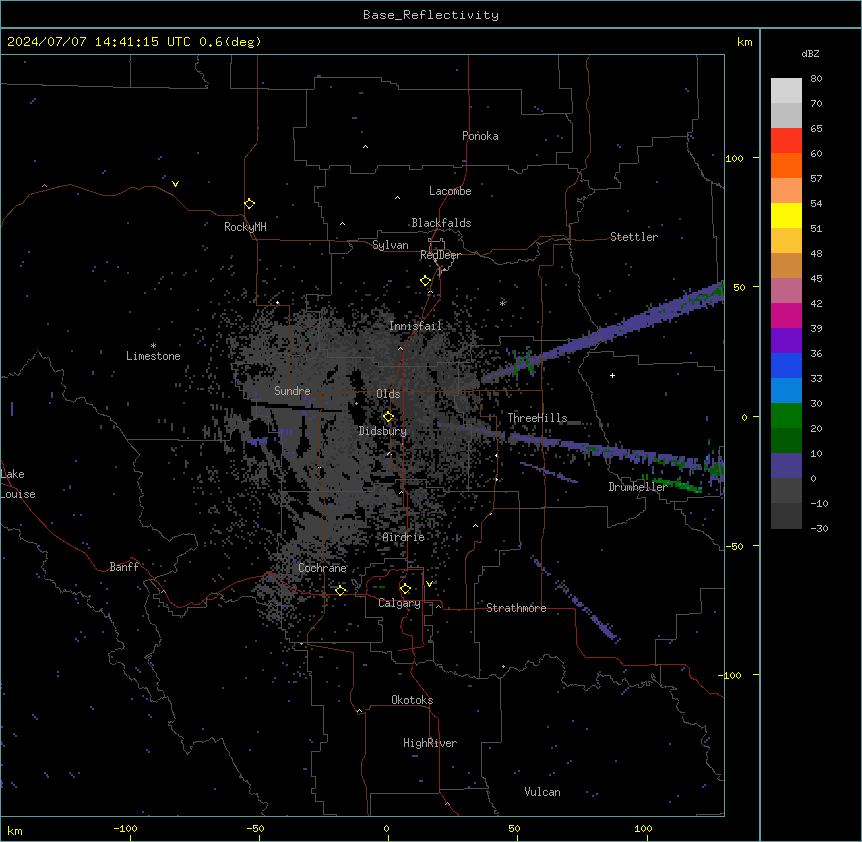This screenshot has width=862, height=842.
Task: Select the ThreeHills label
Action: [537, 418]
